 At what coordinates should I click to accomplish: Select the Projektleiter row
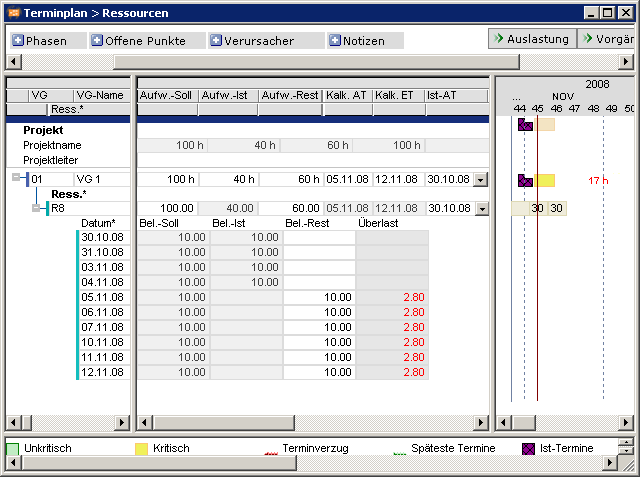coord(50,160)
